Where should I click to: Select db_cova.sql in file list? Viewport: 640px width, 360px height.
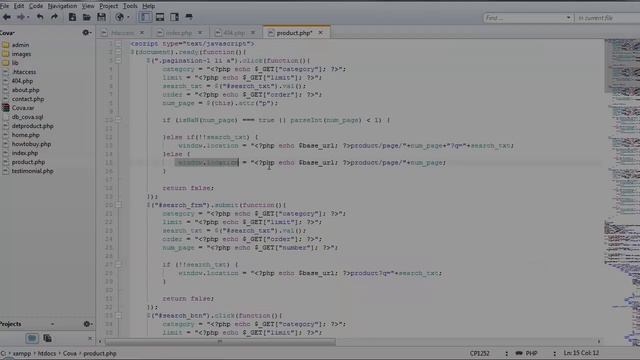[27, 117]
